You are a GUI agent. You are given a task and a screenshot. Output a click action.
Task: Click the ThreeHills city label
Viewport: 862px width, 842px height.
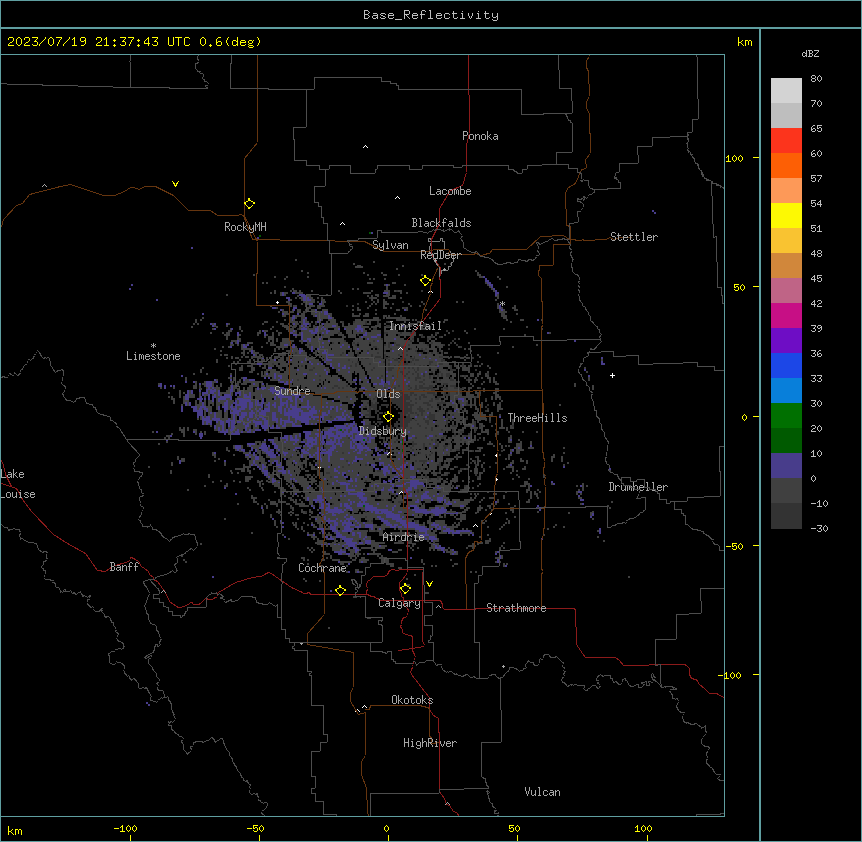point(538,418)
